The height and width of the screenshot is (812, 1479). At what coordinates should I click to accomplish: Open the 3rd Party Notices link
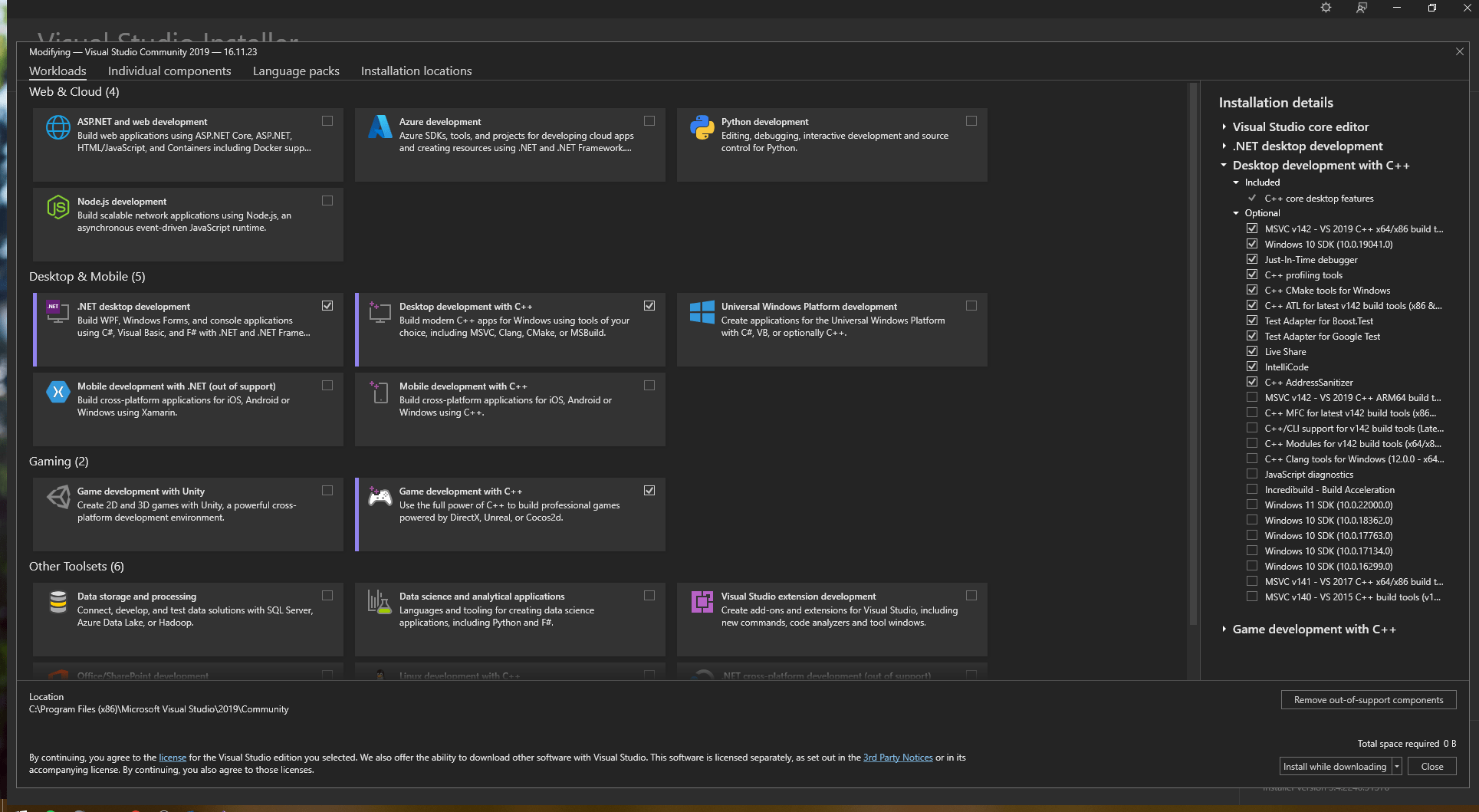click(898, 758)
